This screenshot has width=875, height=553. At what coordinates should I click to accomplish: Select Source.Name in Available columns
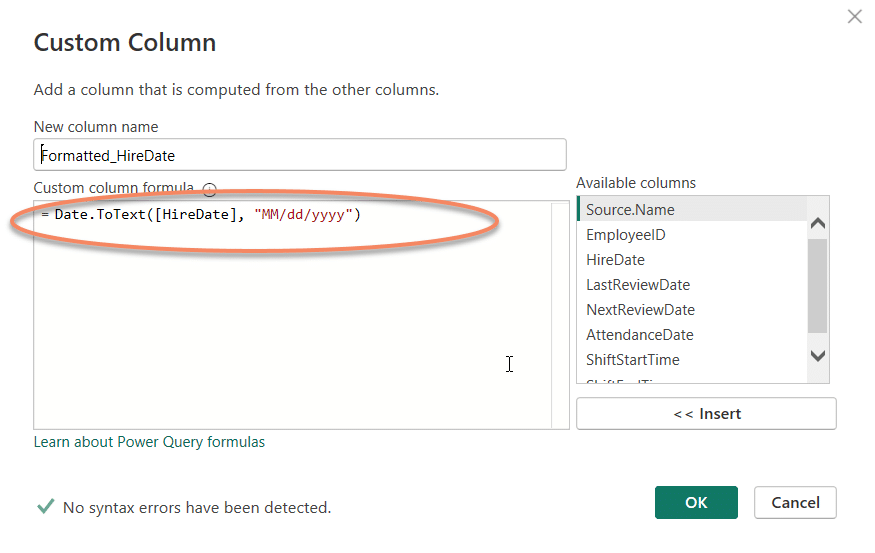coord(630,210)
